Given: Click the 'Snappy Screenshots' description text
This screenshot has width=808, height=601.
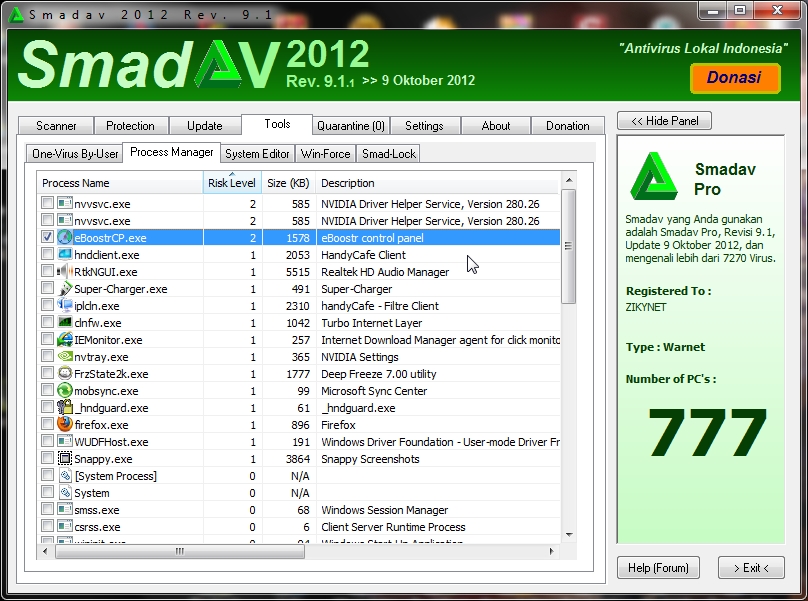Looking at the screenshot, I should click(370, 459).
